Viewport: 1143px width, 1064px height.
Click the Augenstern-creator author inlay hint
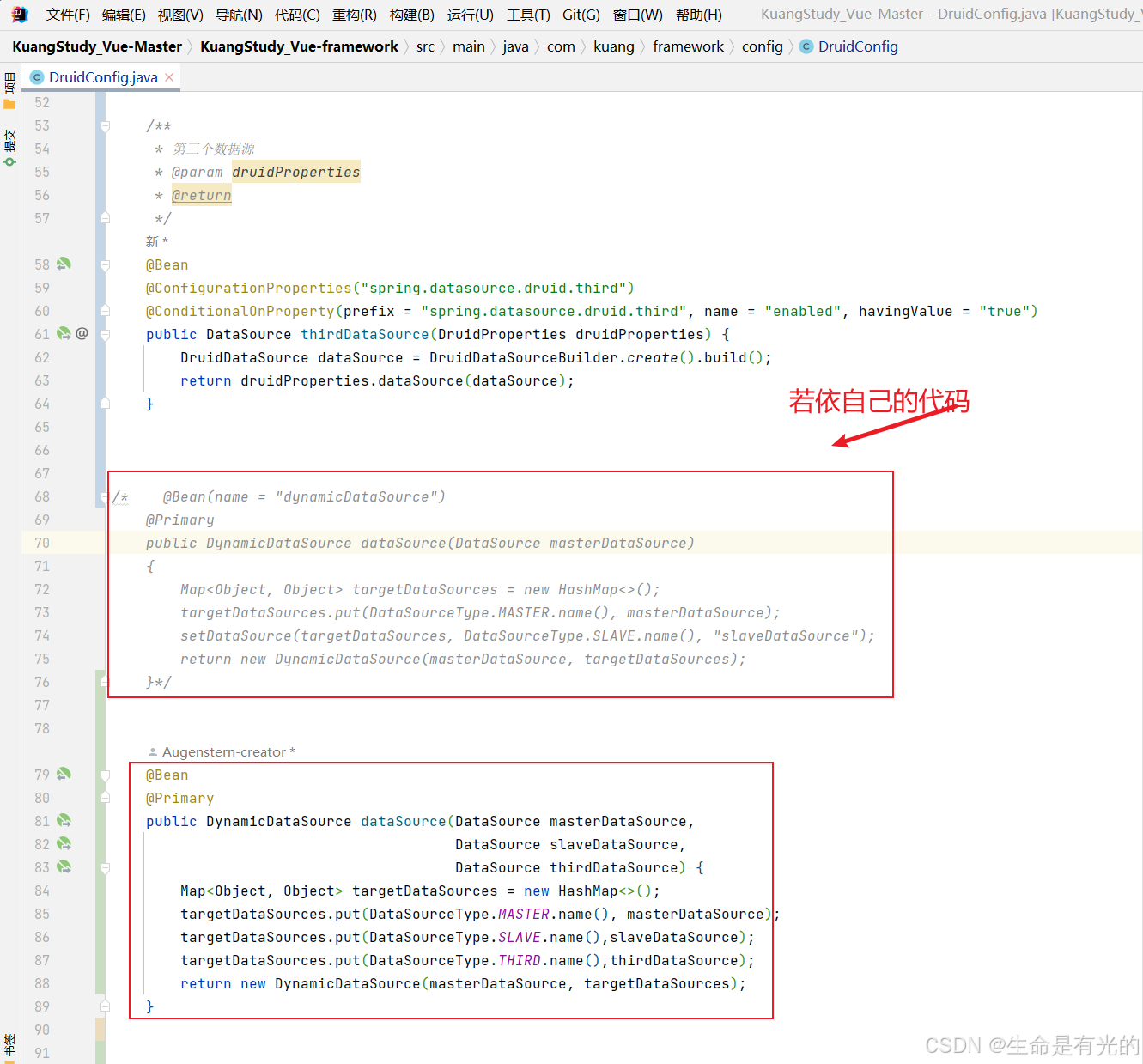[x=228, y=751]
